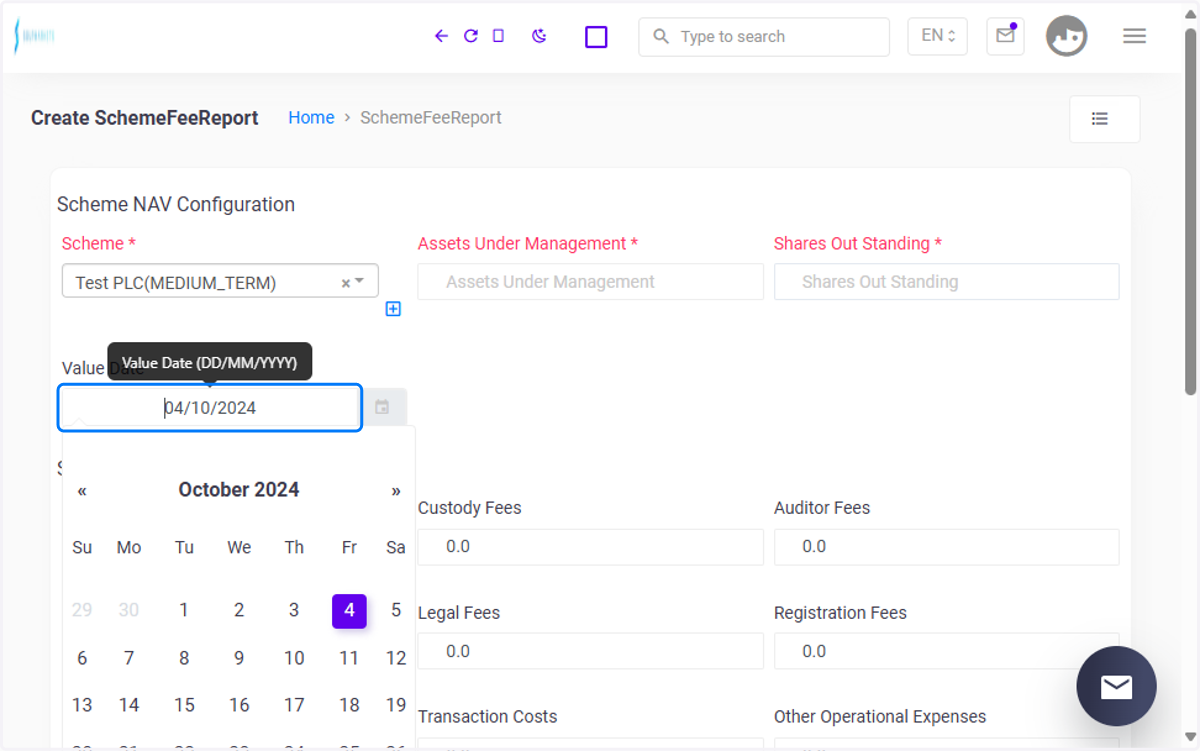
Task: Click the search magnifier icon
Action: [x=661, y=36]
